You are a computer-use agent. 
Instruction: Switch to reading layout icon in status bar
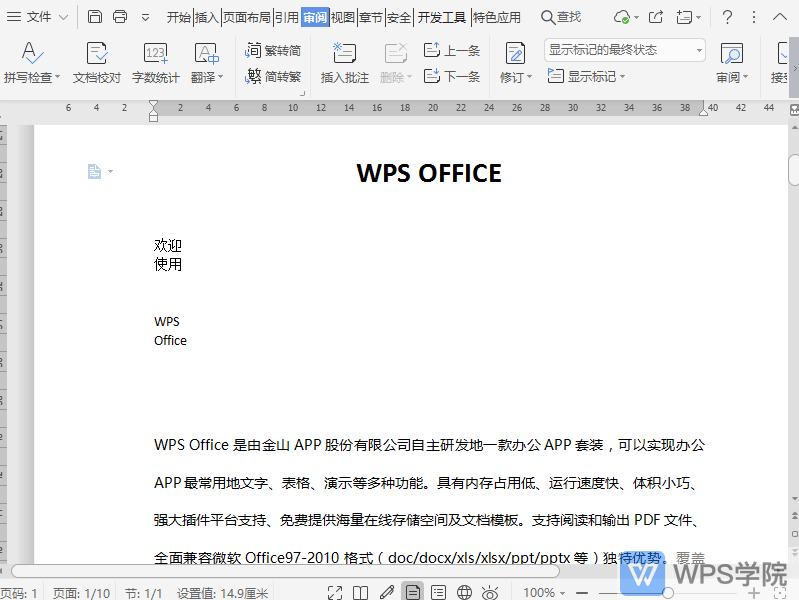click(361, 592)
